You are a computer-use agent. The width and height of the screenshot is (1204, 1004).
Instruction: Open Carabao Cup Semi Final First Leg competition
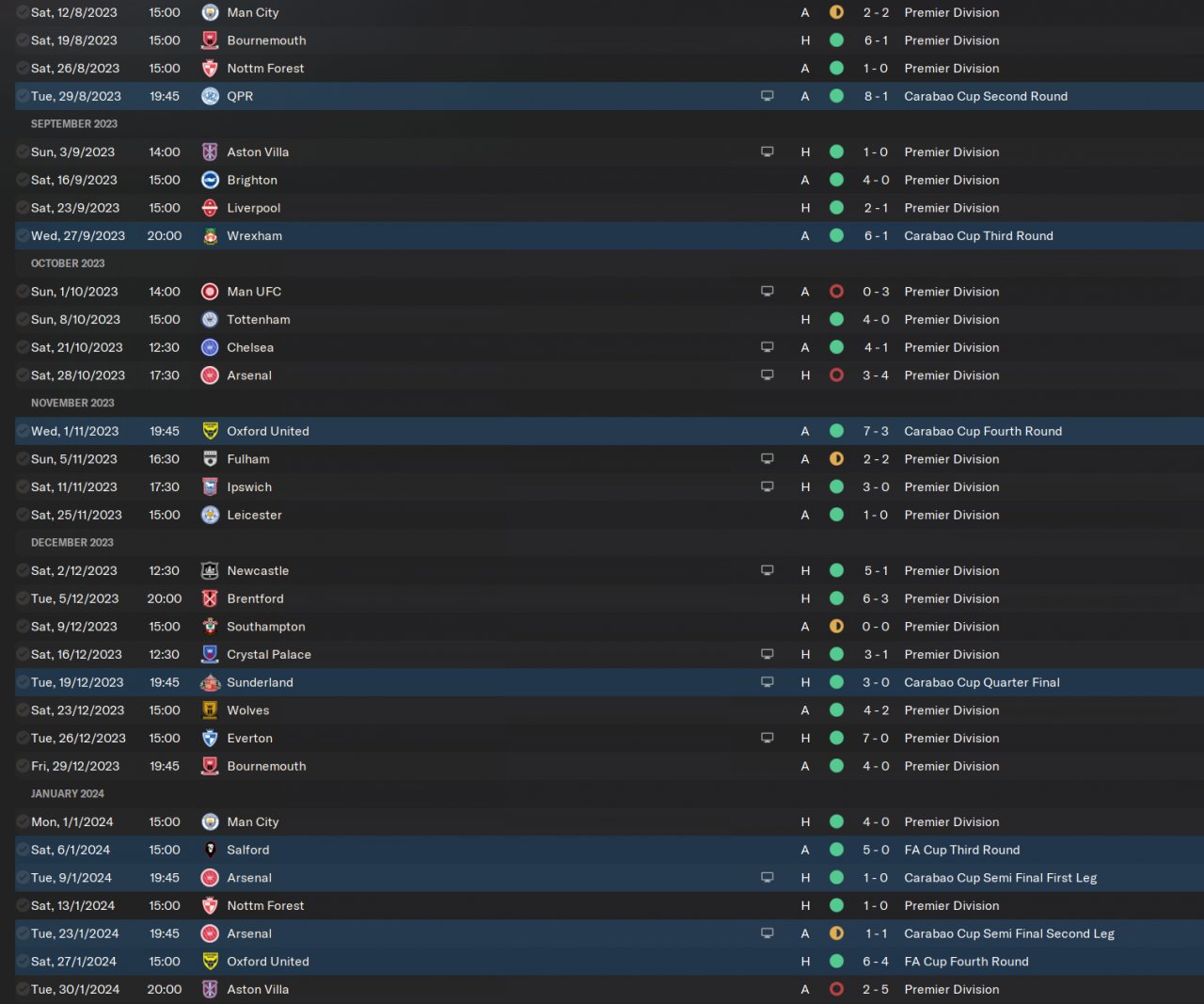tap(1000, 878)
